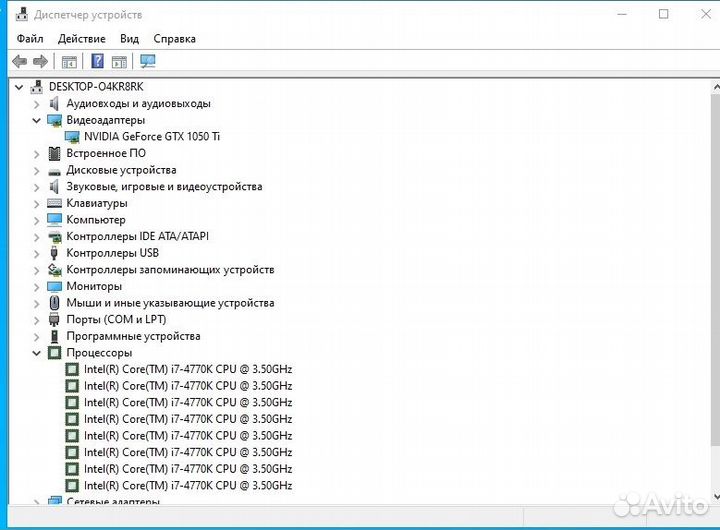Click the keyboard icon beside Клавиатуры
Image resolution: width=720 pixels, height=530 pixels.
tap(55, 203)
